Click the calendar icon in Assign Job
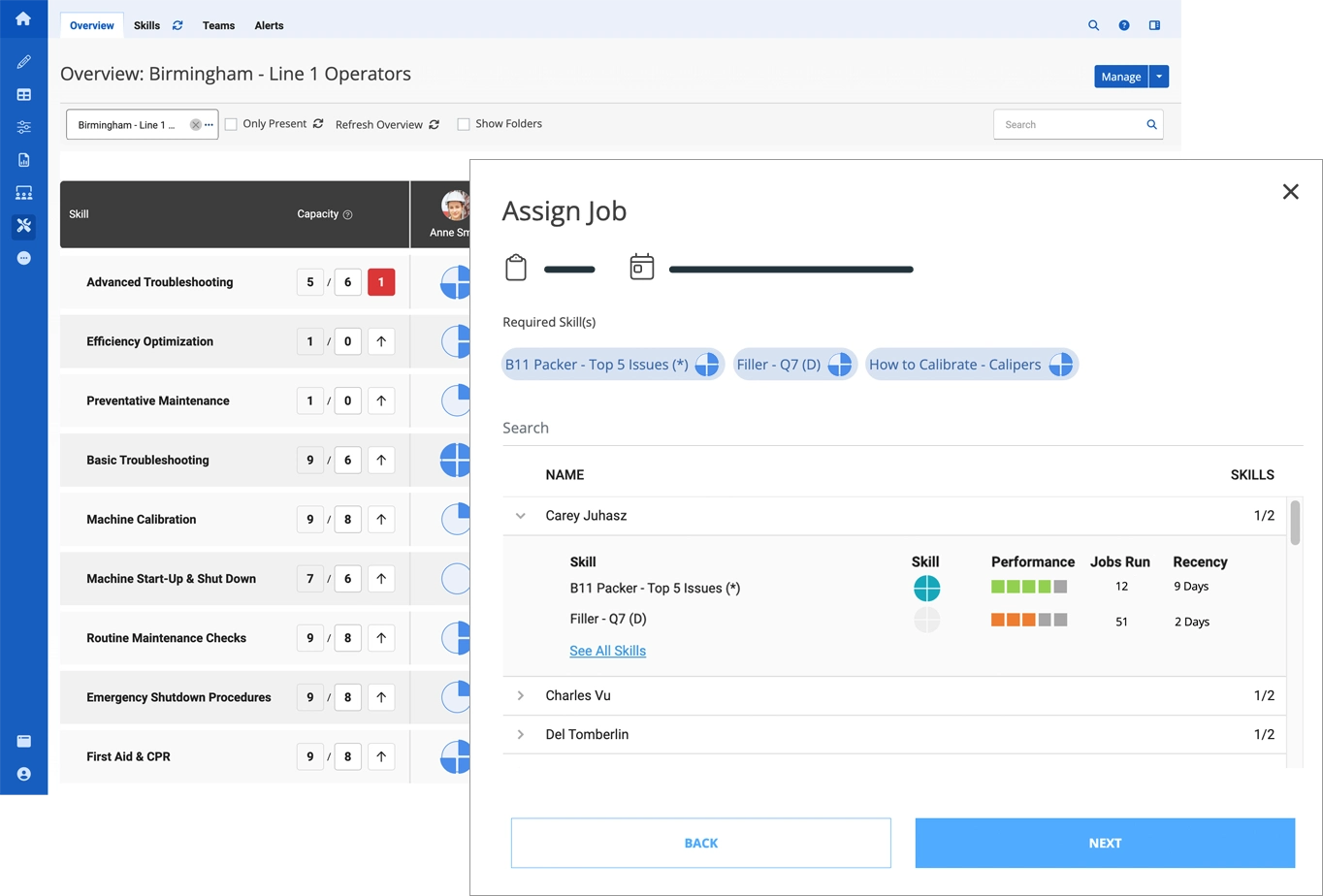Viewport: 1323px width, 896px height. click(x=642, y=267)
